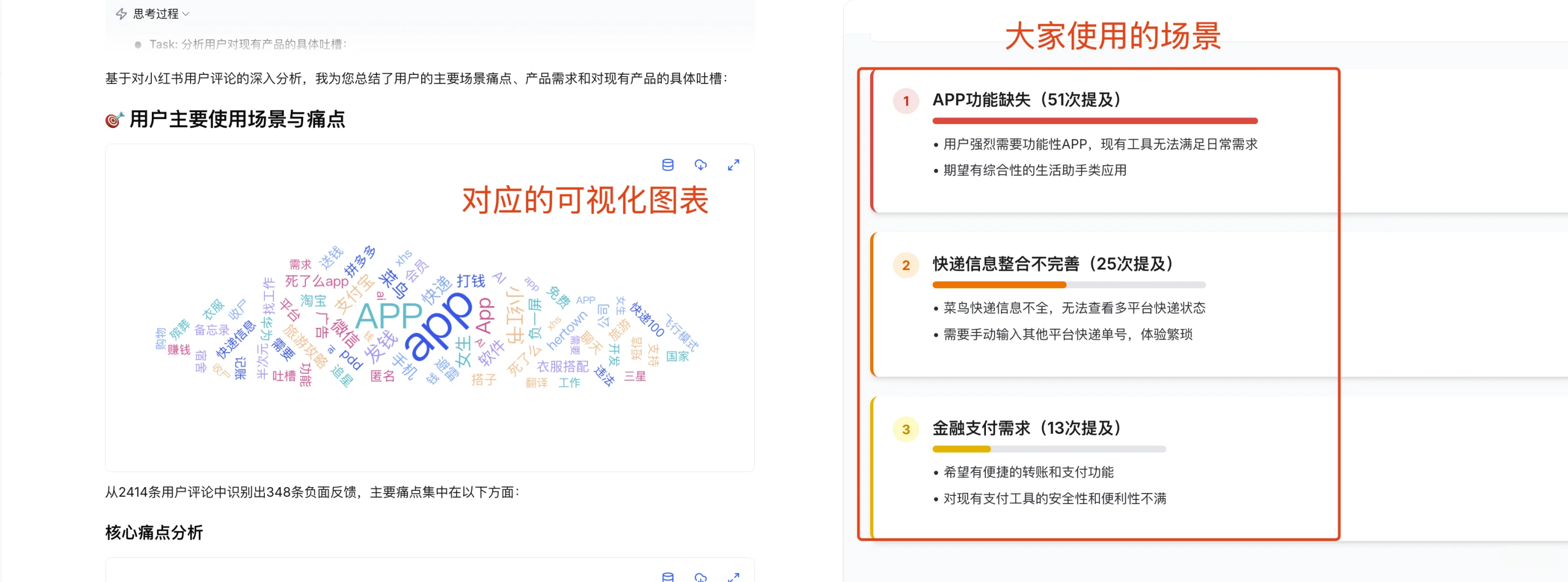Click fullscreen arrows icon on lower chart card

733,577
